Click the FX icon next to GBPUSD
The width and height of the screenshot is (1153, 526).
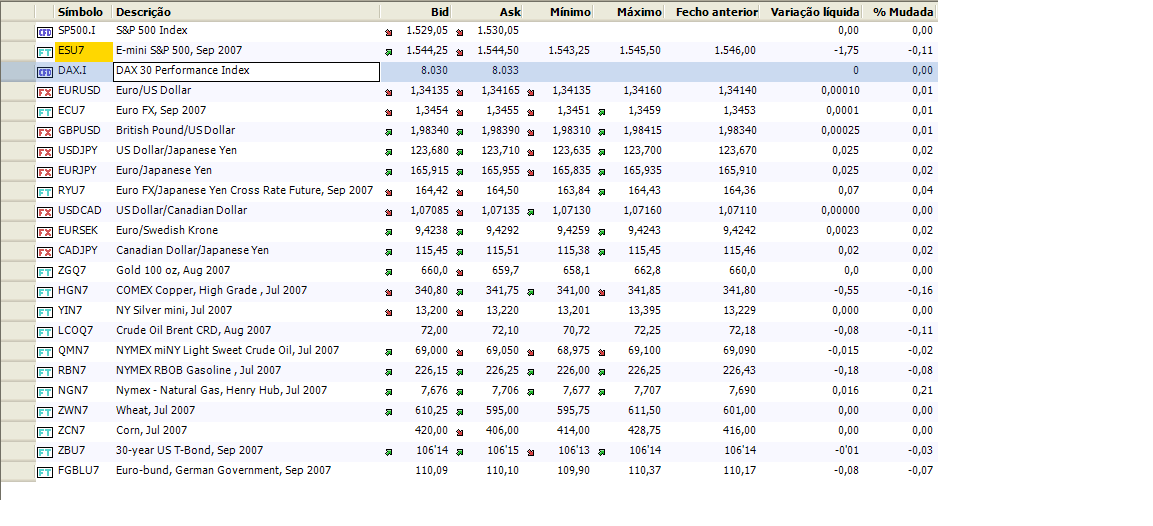pyautogui.click(x=45, y=132)
